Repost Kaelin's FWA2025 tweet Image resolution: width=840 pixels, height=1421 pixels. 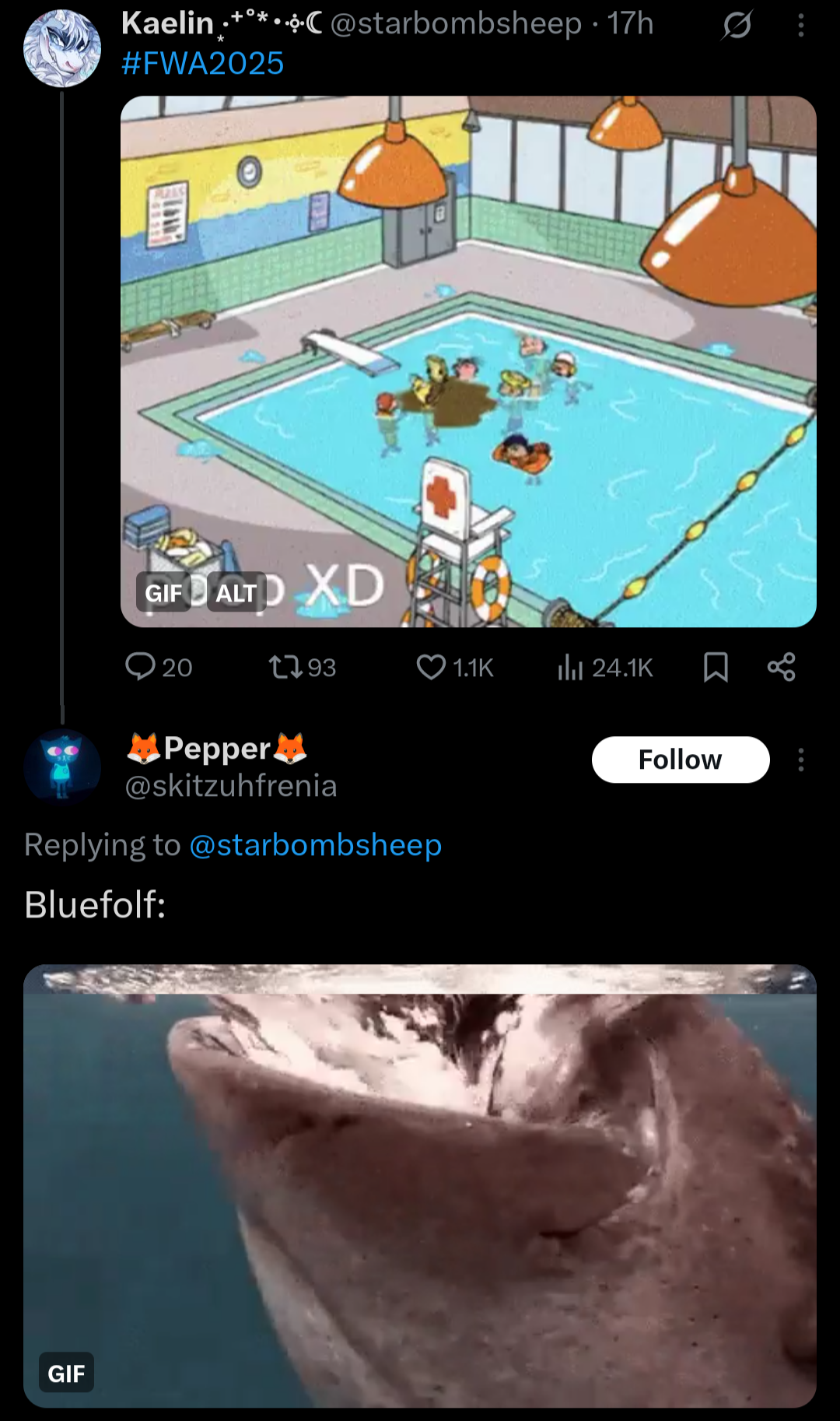tap(302, 667)
